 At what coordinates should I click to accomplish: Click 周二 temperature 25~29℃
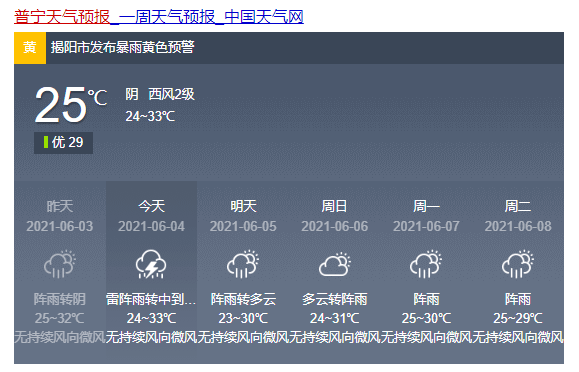click(518, 318)
